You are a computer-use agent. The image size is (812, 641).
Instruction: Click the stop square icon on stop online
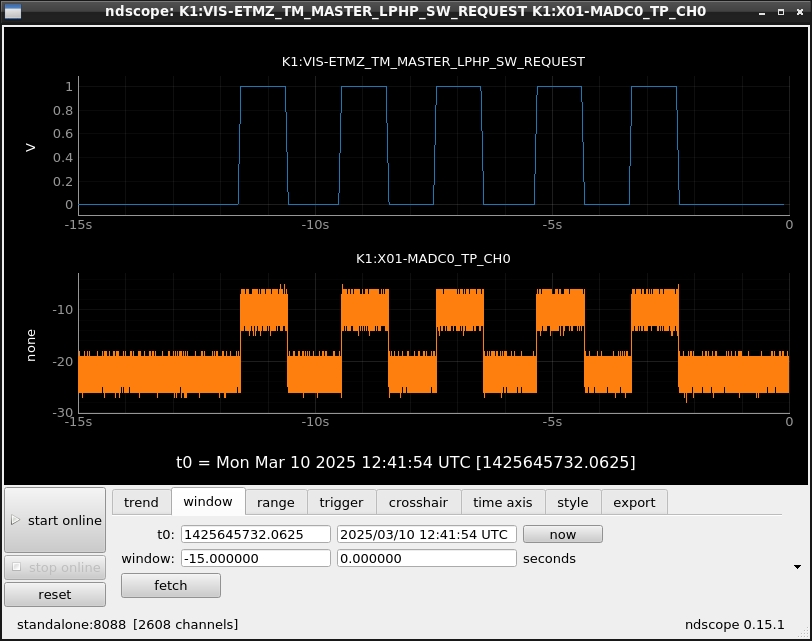[17, 567]
